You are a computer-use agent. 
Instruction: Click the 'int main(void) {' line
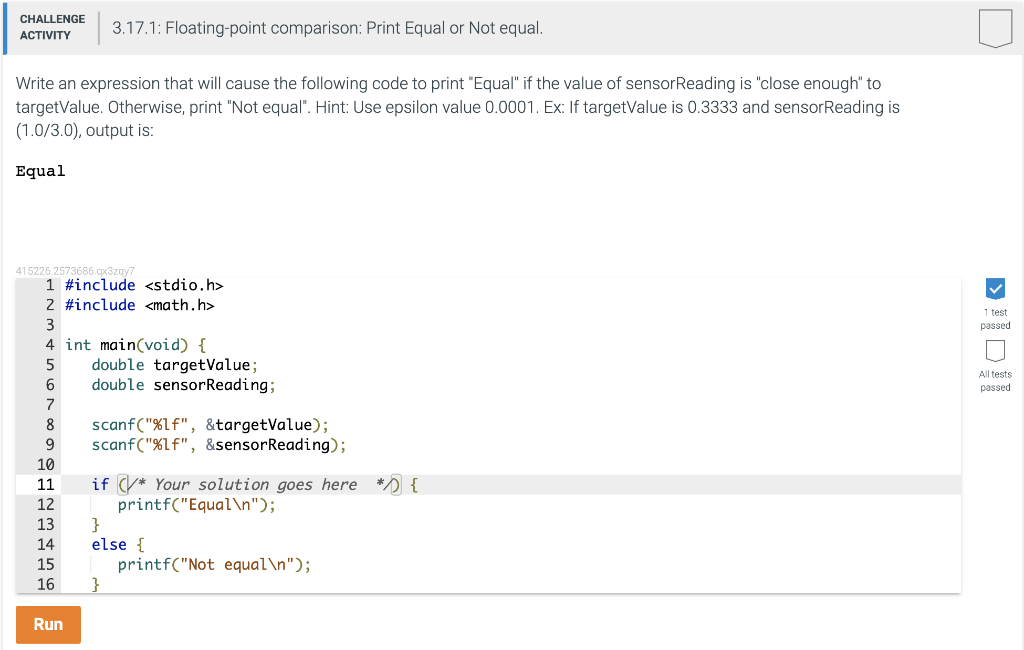pyautogui.click(x=136, y=345)
